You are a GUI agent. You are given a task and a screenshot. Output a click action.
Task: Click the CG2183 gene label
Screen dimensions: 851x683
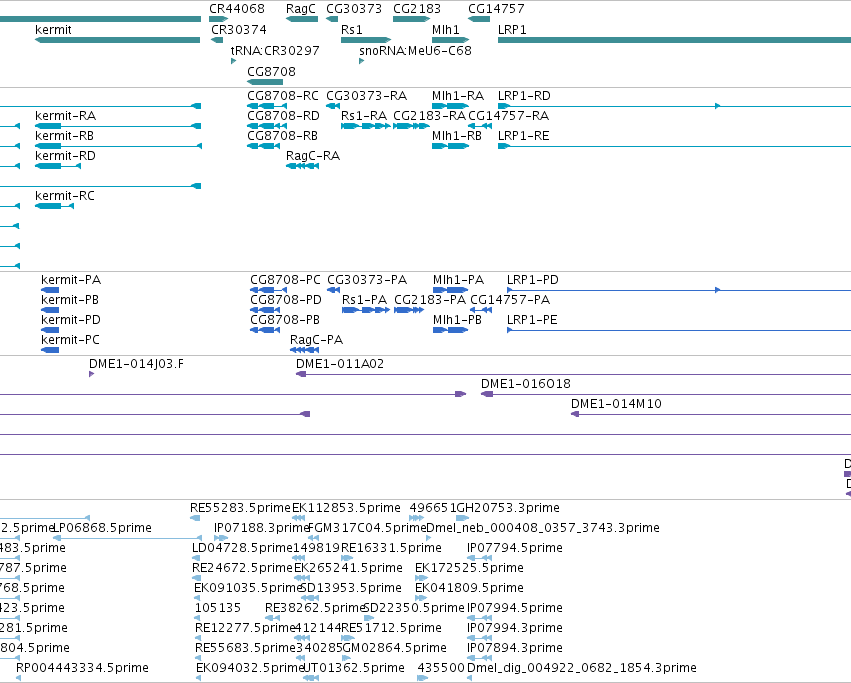click(x=417, y=9)
